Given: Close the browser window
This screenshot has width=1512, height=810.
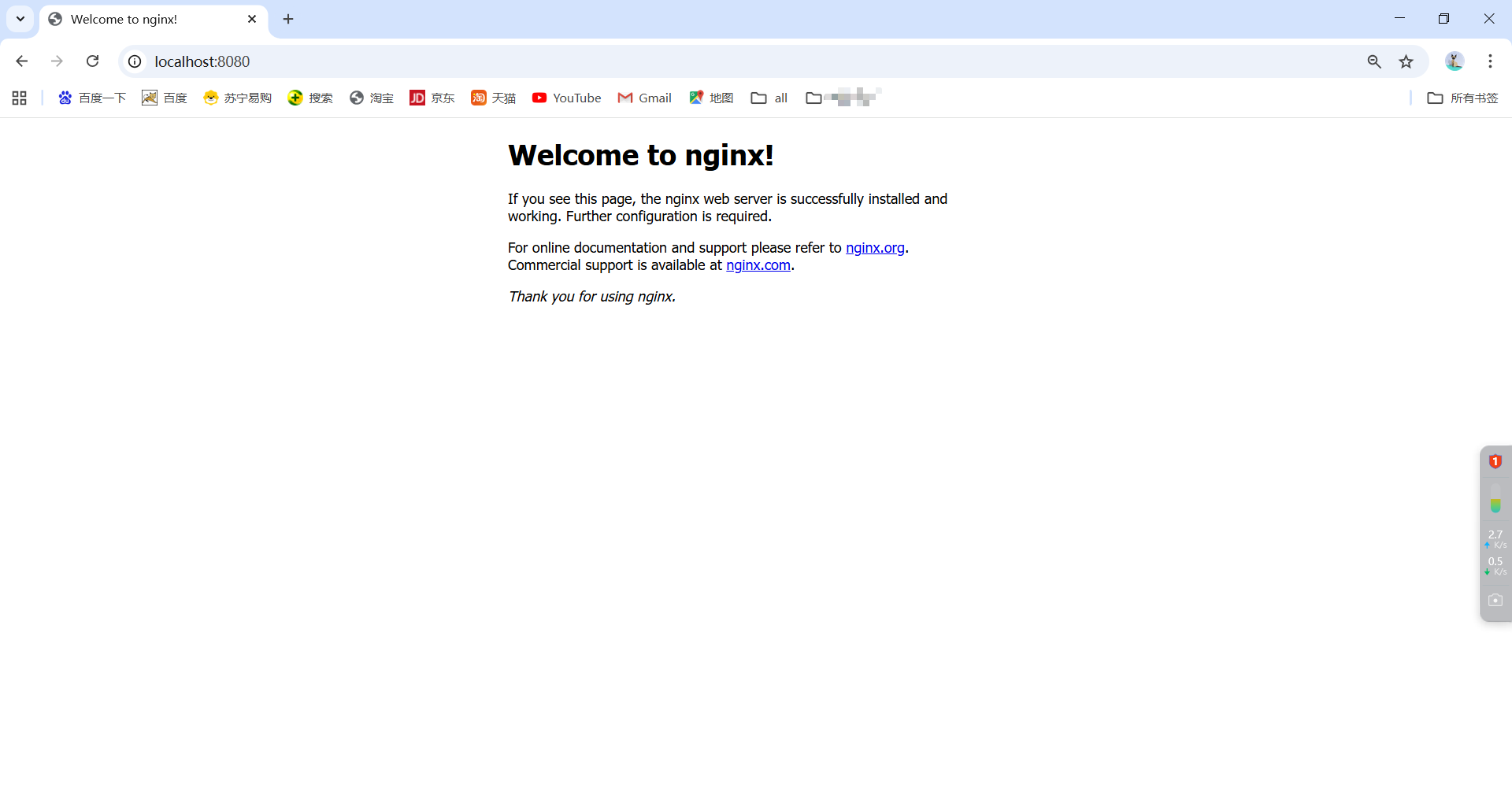Looking at the screenshot, I should (1488, 19).
